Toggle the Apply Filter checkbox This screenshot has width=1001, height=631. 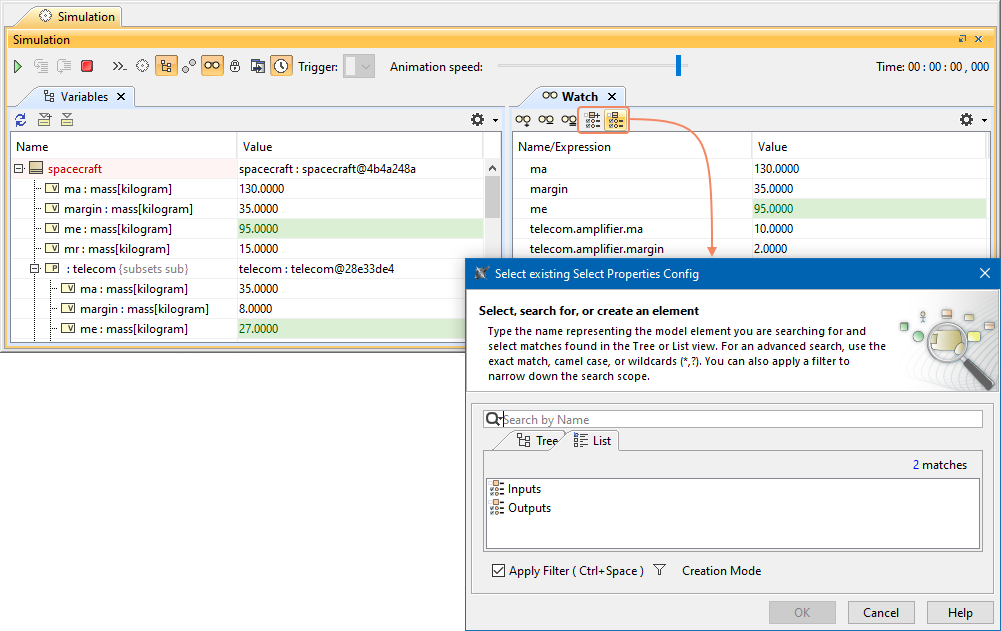pos(498,571)
